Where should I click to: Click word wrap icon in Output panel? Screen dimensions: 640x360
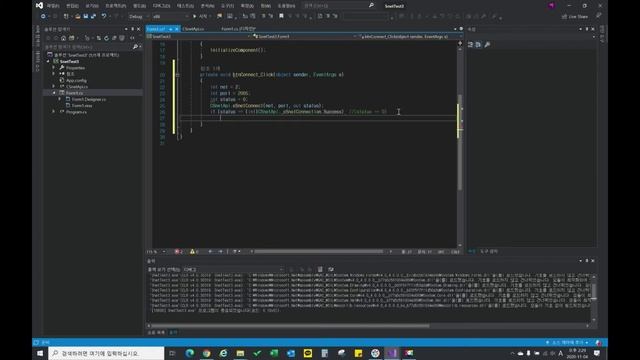331,269
